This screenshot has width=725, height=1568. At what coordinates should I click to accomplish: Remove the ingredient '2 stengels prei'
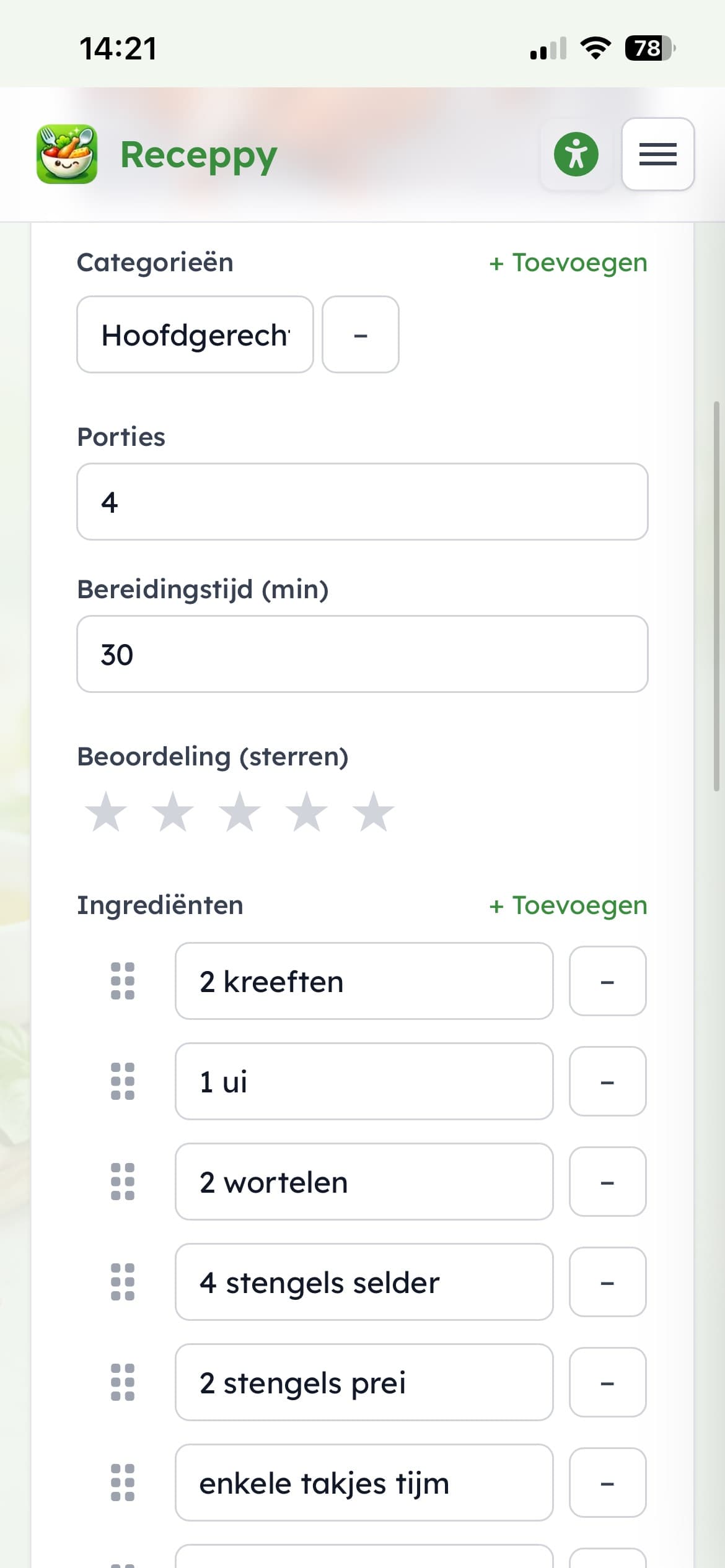[x=607, y=1382]
